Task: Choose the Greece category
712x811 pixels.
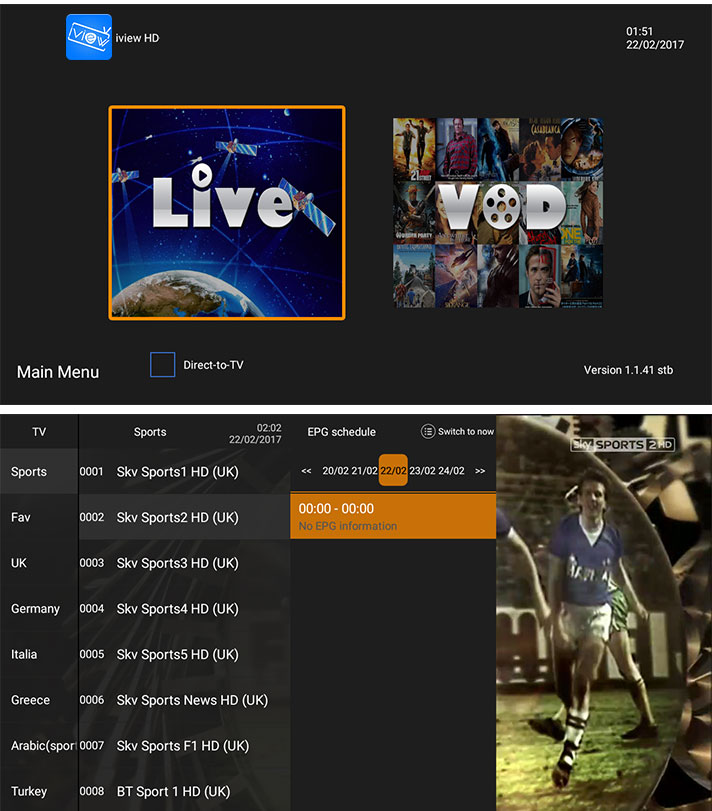Action: pos(39,700)
